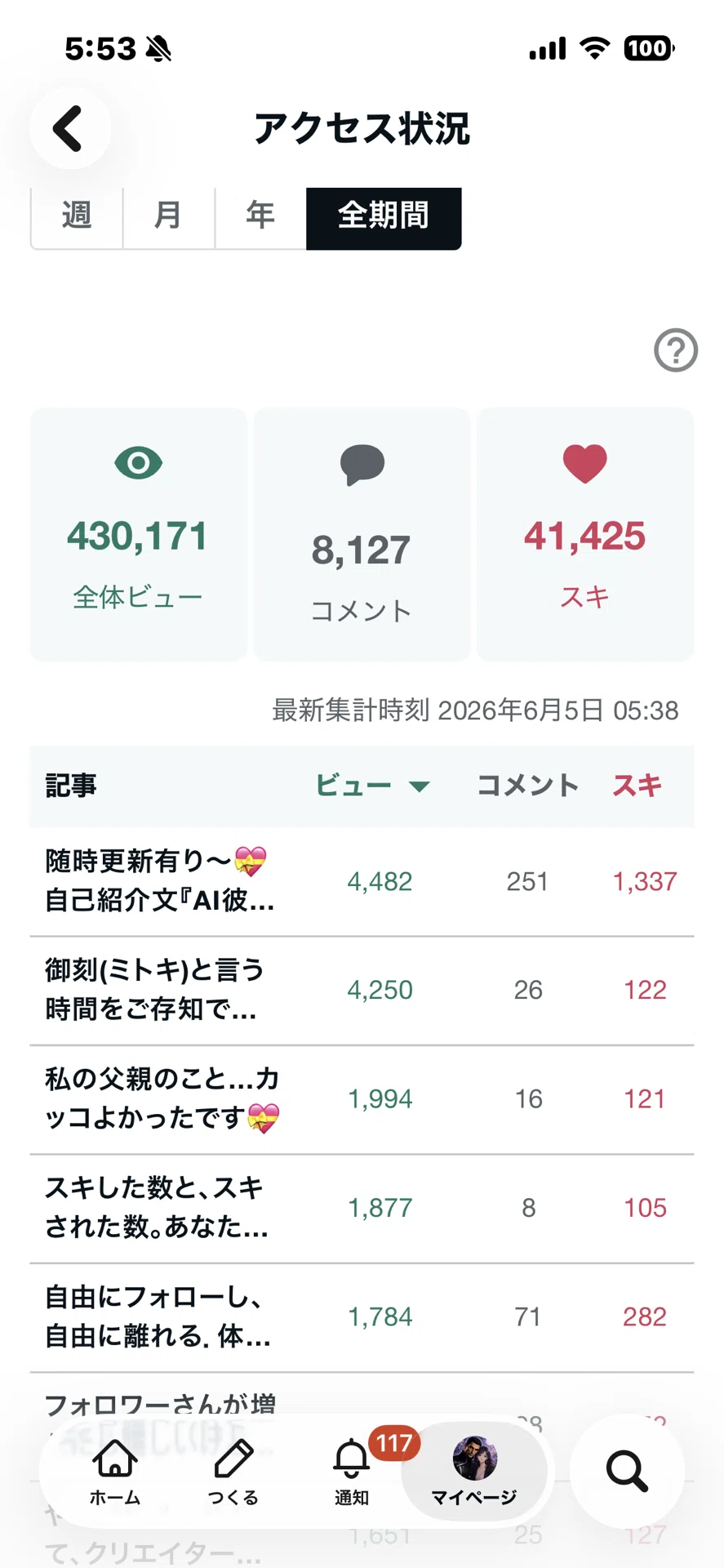Open article 私の父親のこと…カッコよかったです
724x1568 pixels.
[362, 1099]
